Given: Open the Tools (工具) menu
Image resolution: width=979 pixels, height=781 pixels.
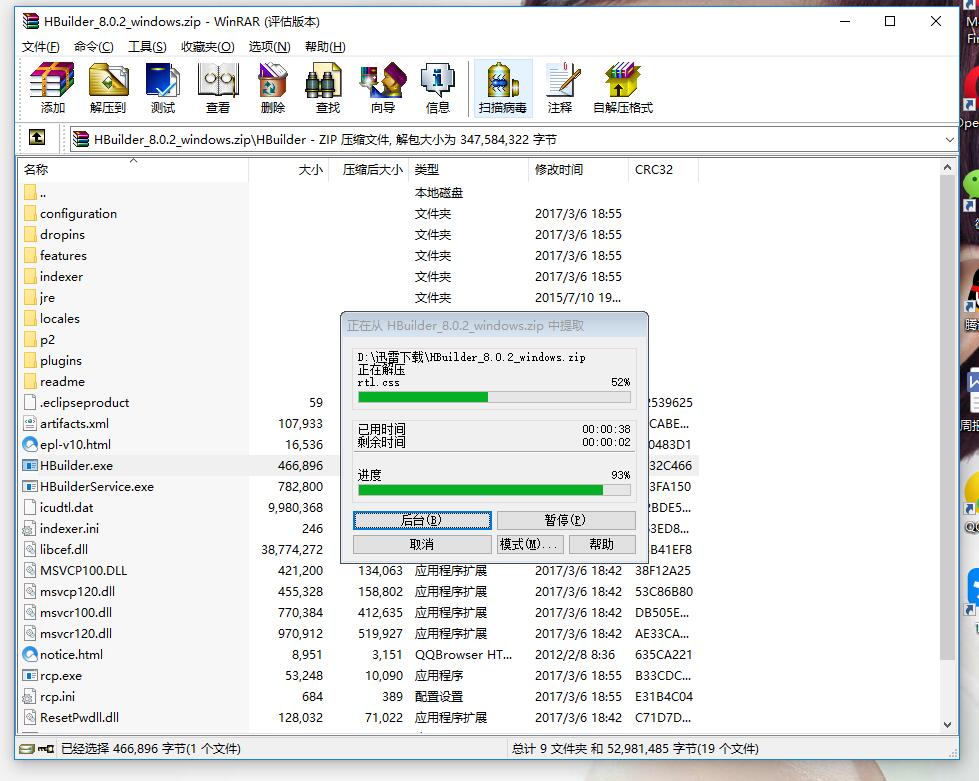Looking at the screenshot, I should pos(147,47).
